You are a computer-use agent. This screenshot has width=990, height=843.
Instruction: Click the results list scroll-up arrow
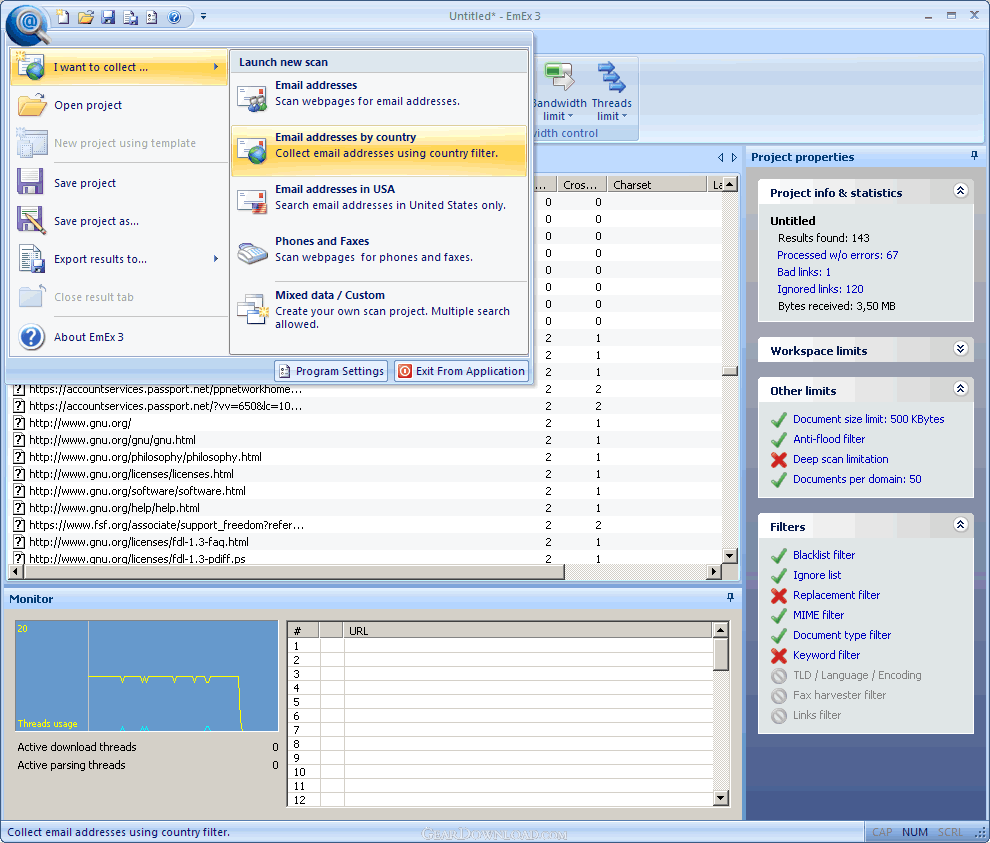pyautogui.click(x=730, y=184)
